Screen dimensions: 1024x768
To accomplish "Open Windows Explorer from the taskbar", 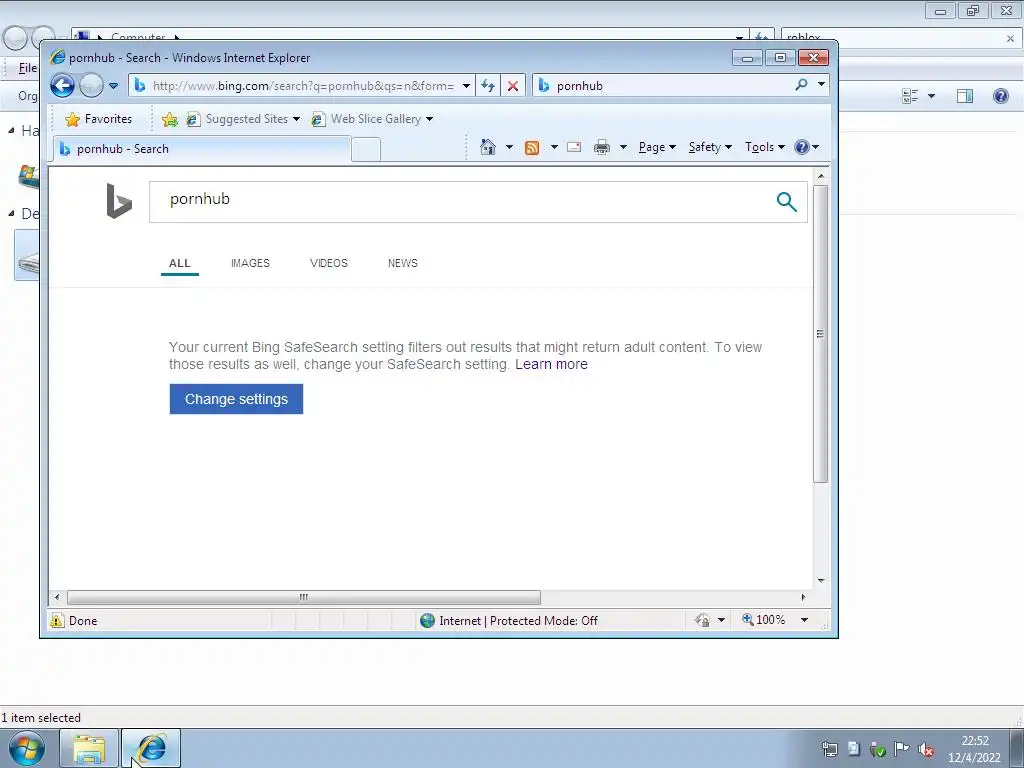I will [89, 748].
